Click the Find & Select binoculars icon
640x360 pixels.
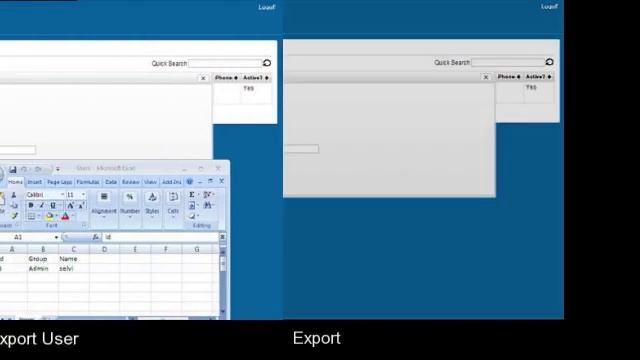tap(207, 205)
